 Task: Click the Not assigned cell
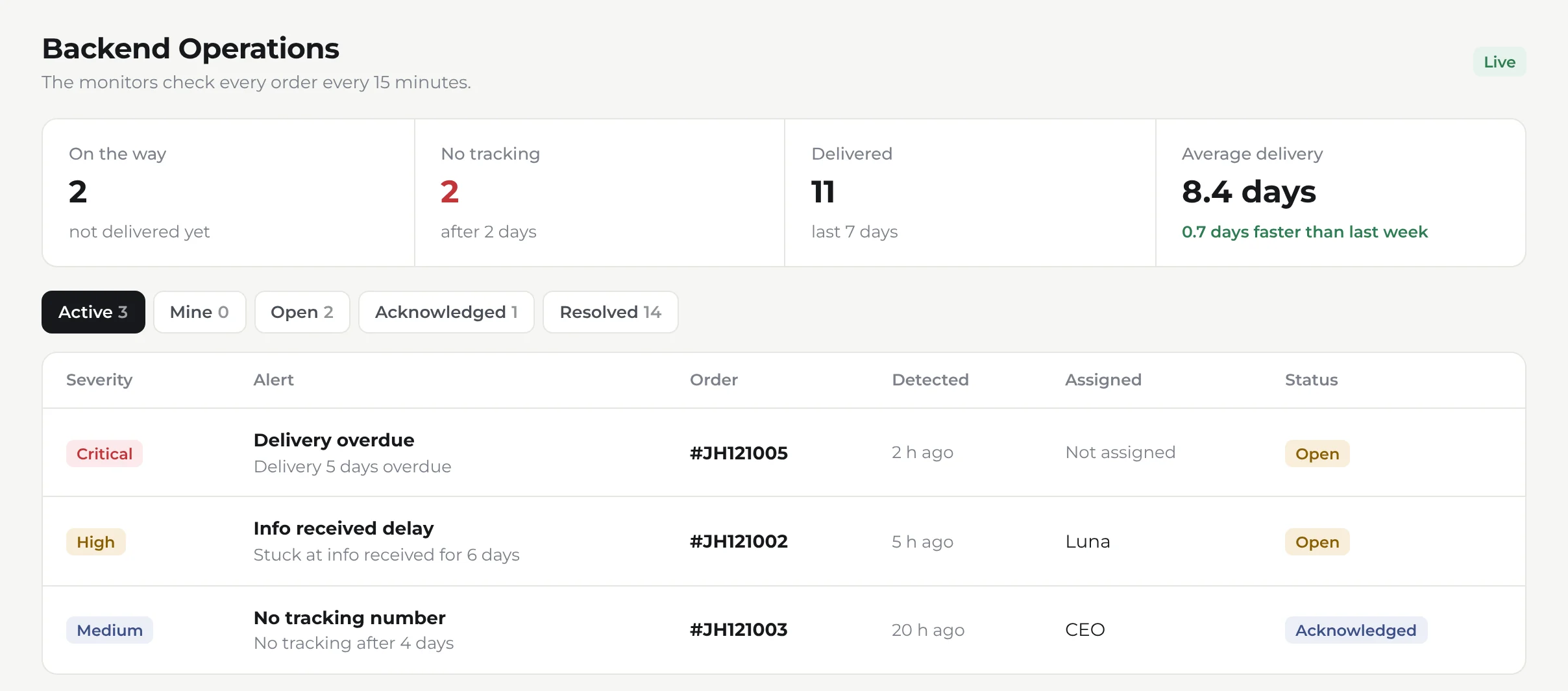pos(1120,452)
